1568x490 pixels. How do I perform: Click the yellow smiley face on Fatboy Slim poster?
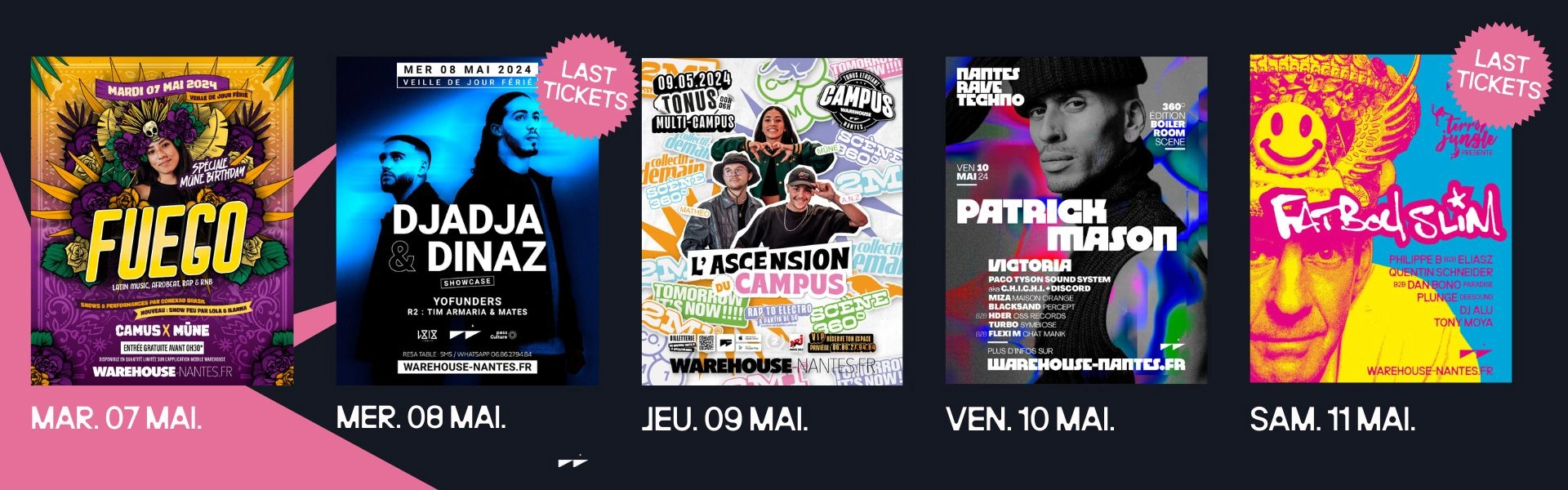click(1292, 122)
